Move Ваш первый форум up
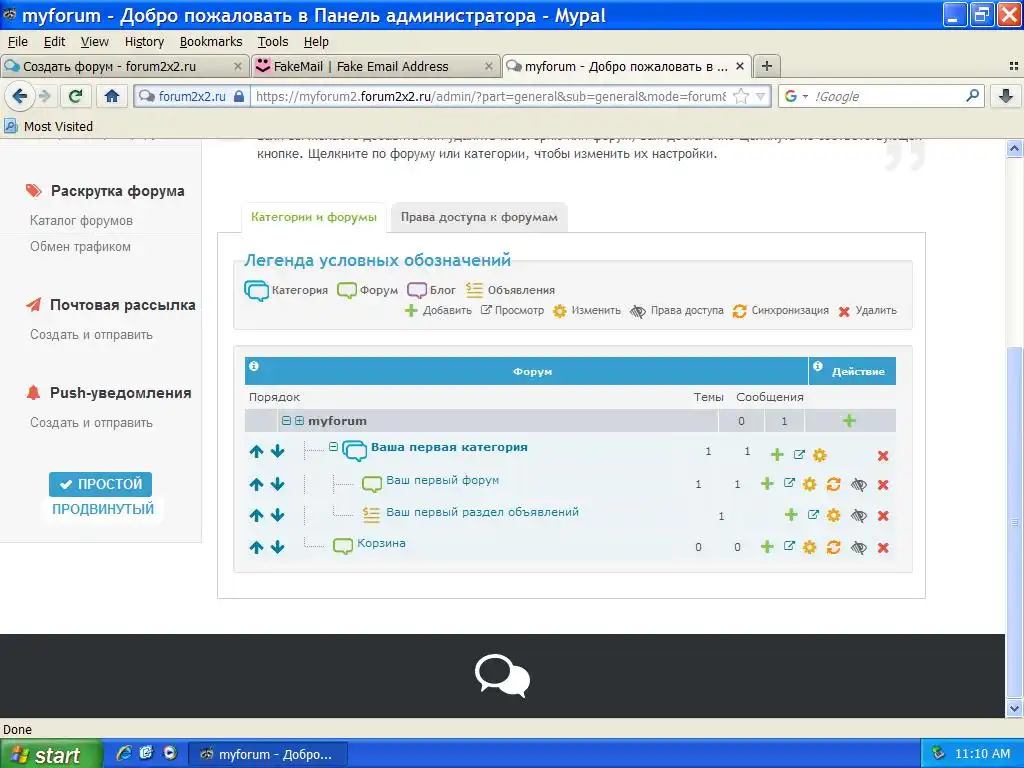 [256, 484]
